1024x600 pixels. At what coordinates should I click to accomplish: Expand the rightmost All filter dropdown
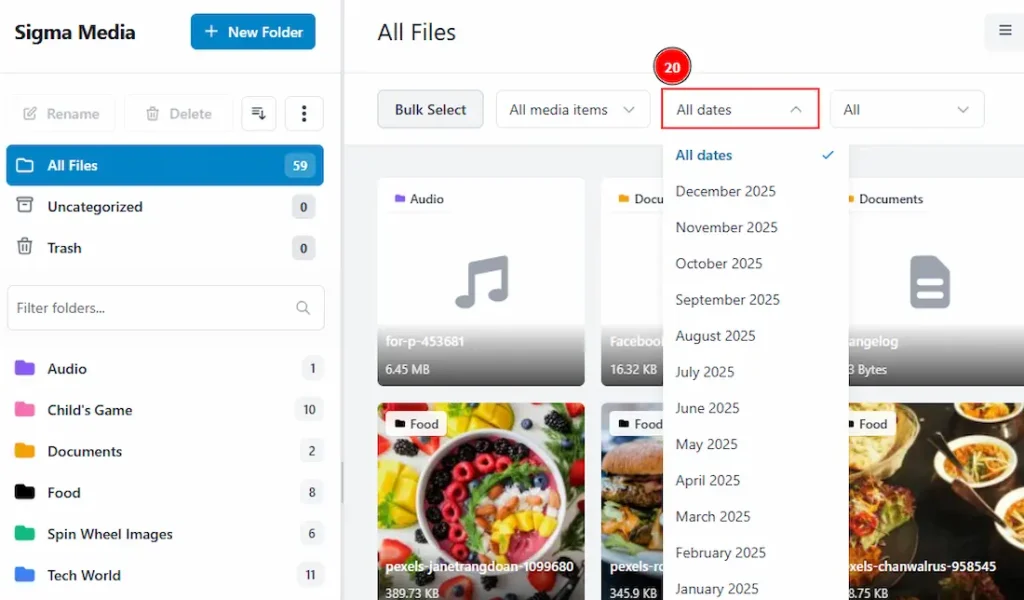coord(906,109)
